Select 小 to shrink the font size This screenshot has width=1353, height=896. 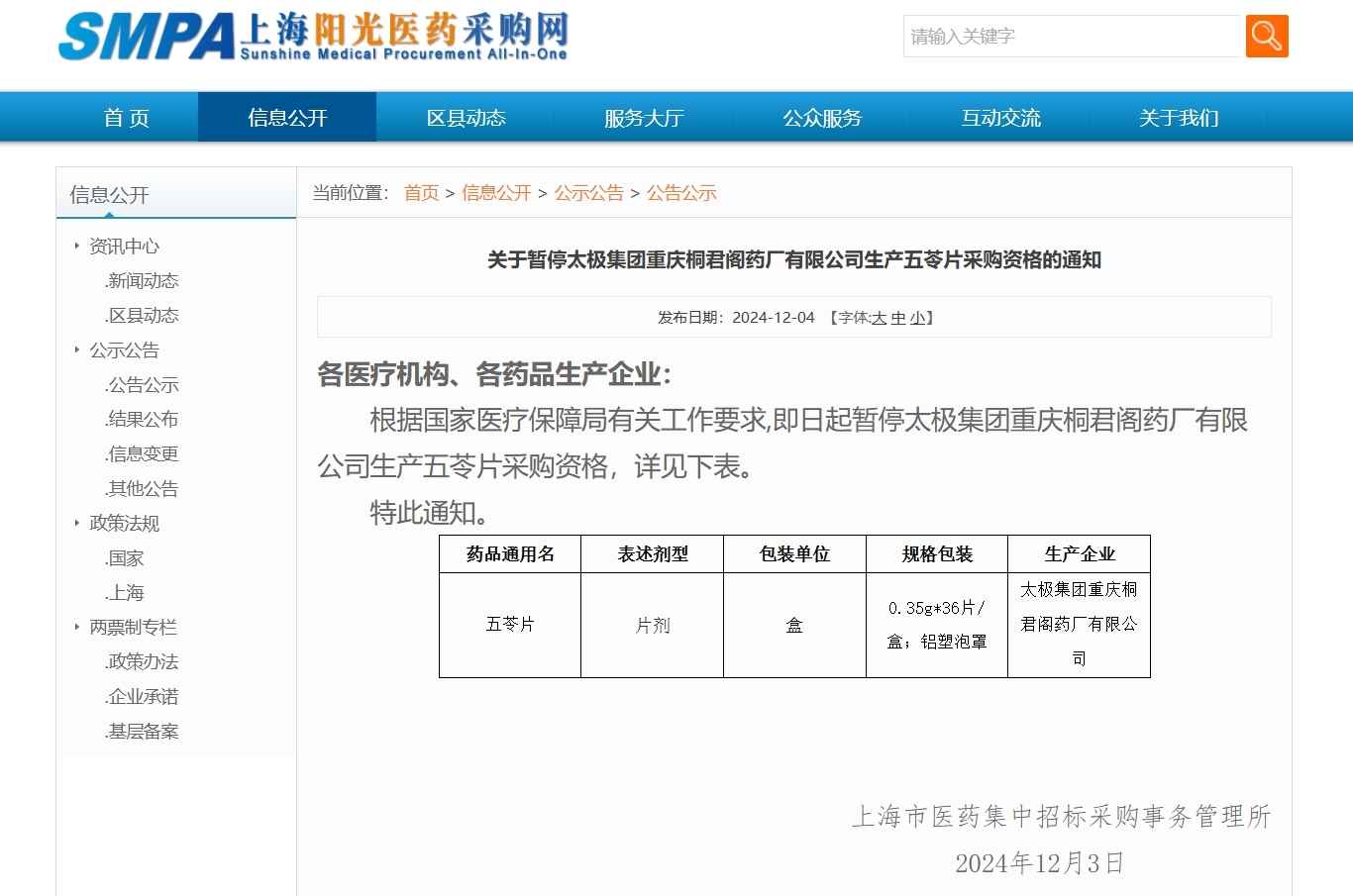pyautogui.click(x=917, y=318)
